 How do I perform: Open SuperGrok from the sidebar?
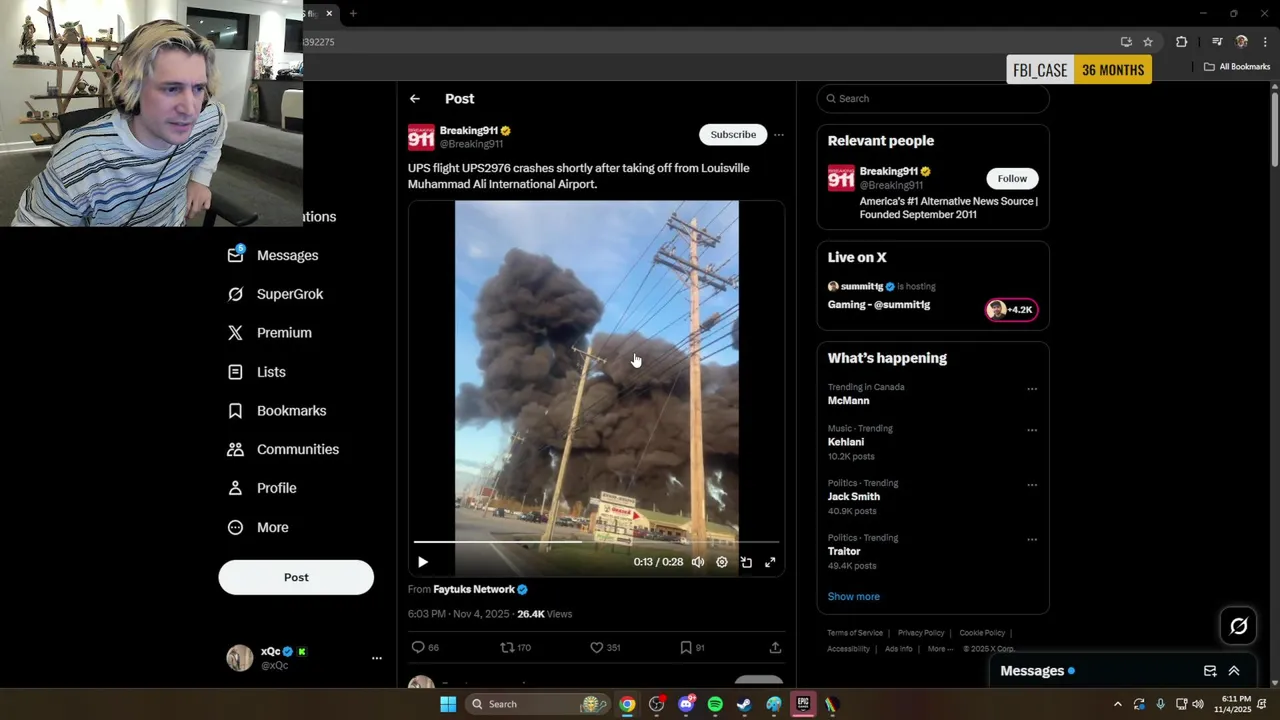(x=275, y=294)
